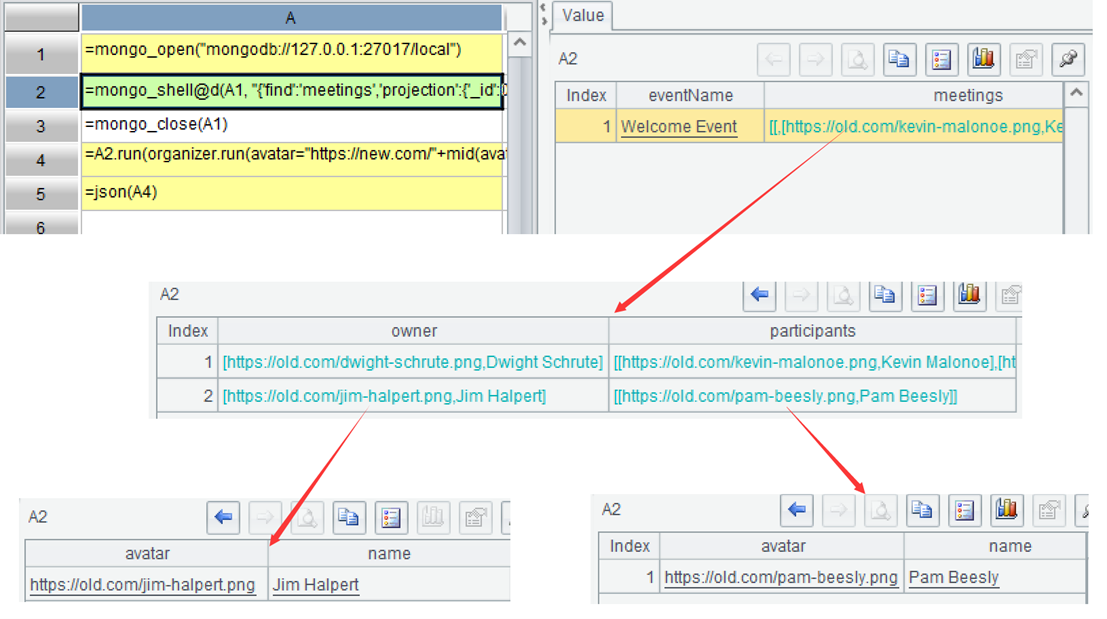Click copy icon in Jim Halpert panel toolbar
Image resolution: width=1107 pixels, height=619 pixels.
[348, 517]
